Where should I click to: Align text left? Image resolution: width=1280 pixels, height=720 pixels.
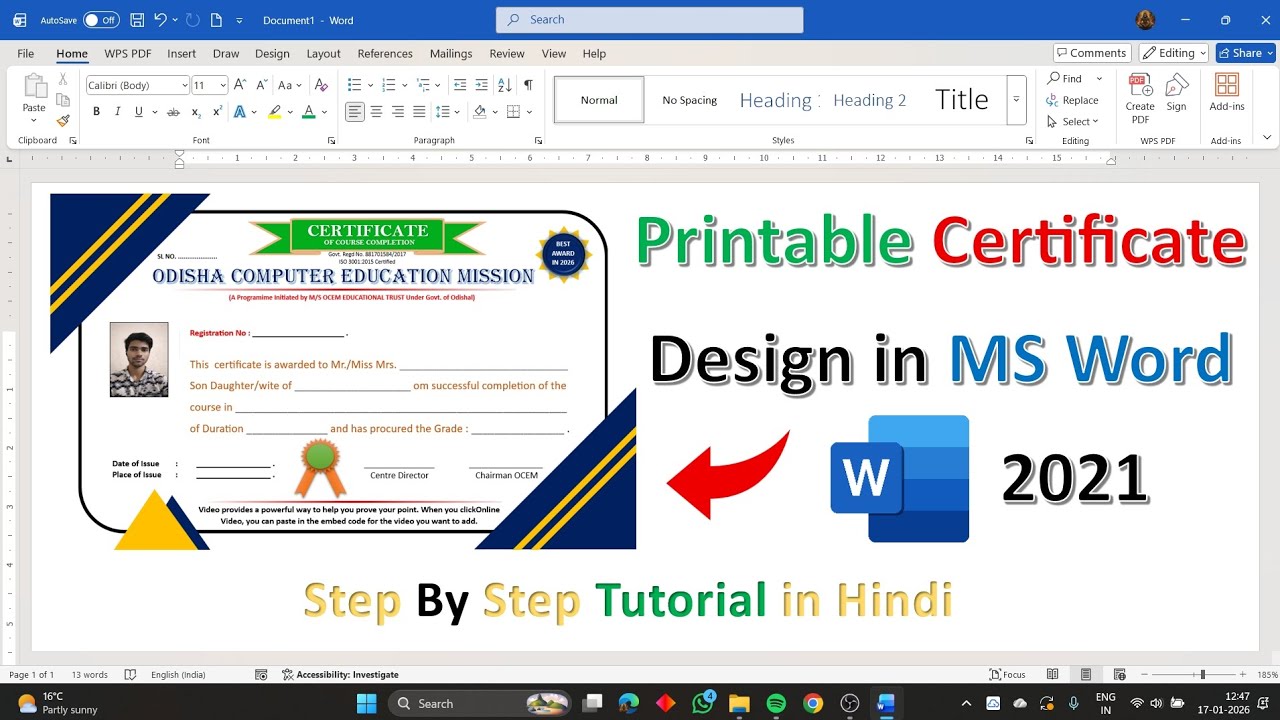coord(355,112)
